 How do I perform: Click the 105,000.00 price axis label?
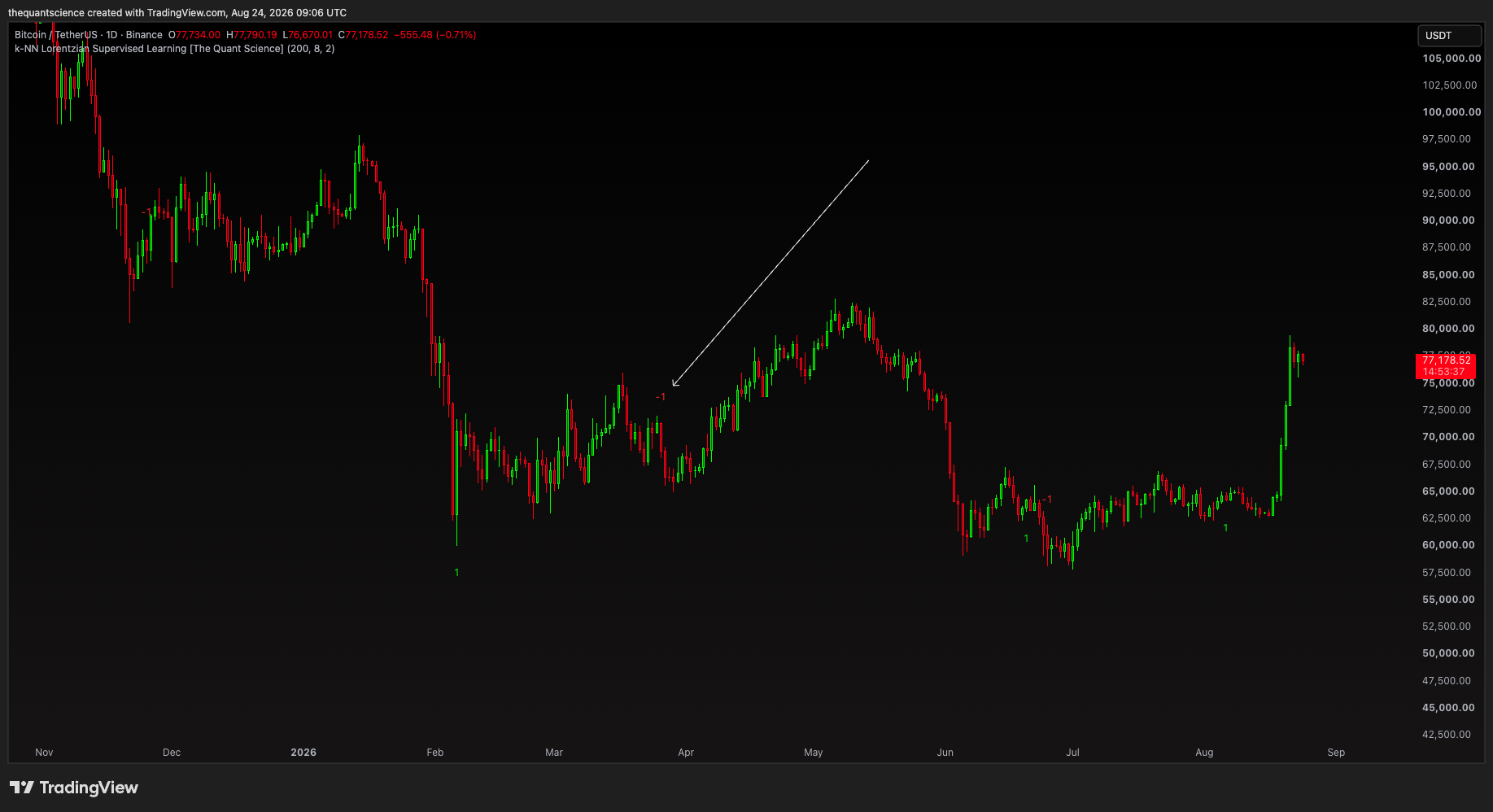point(1452,59)
